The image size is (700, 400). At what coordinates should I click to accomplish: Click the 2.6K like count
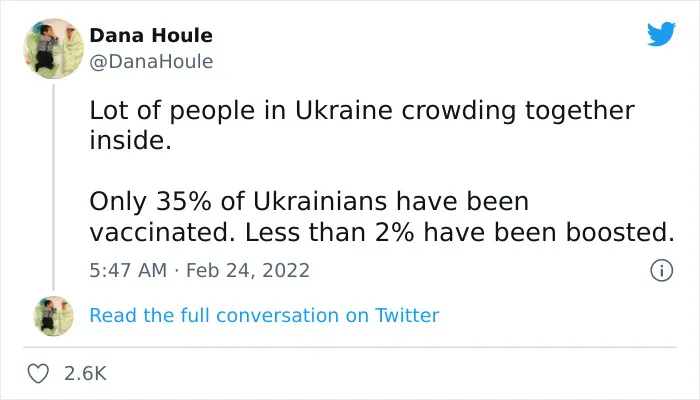point(85,373)
